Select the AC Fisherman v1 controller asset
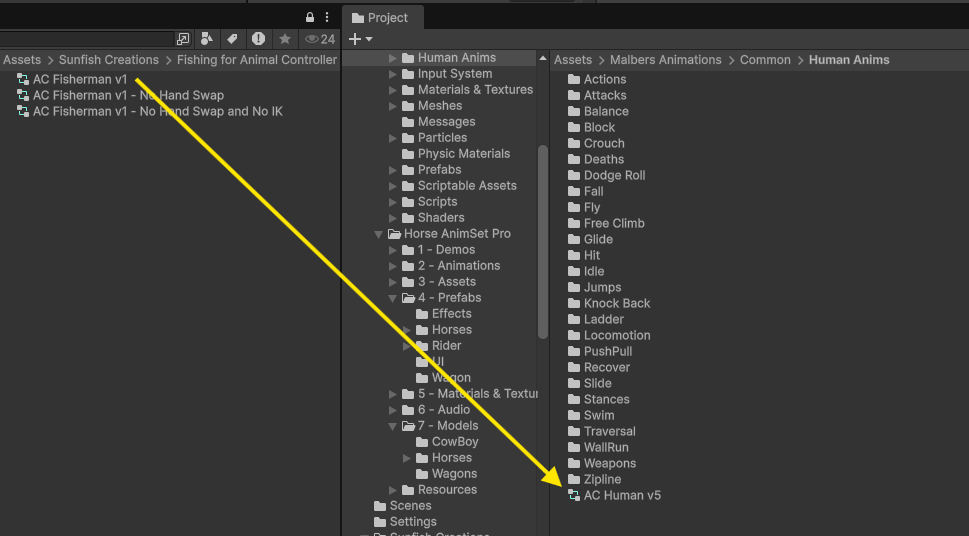Screen dimensions: 969x536 79,79
